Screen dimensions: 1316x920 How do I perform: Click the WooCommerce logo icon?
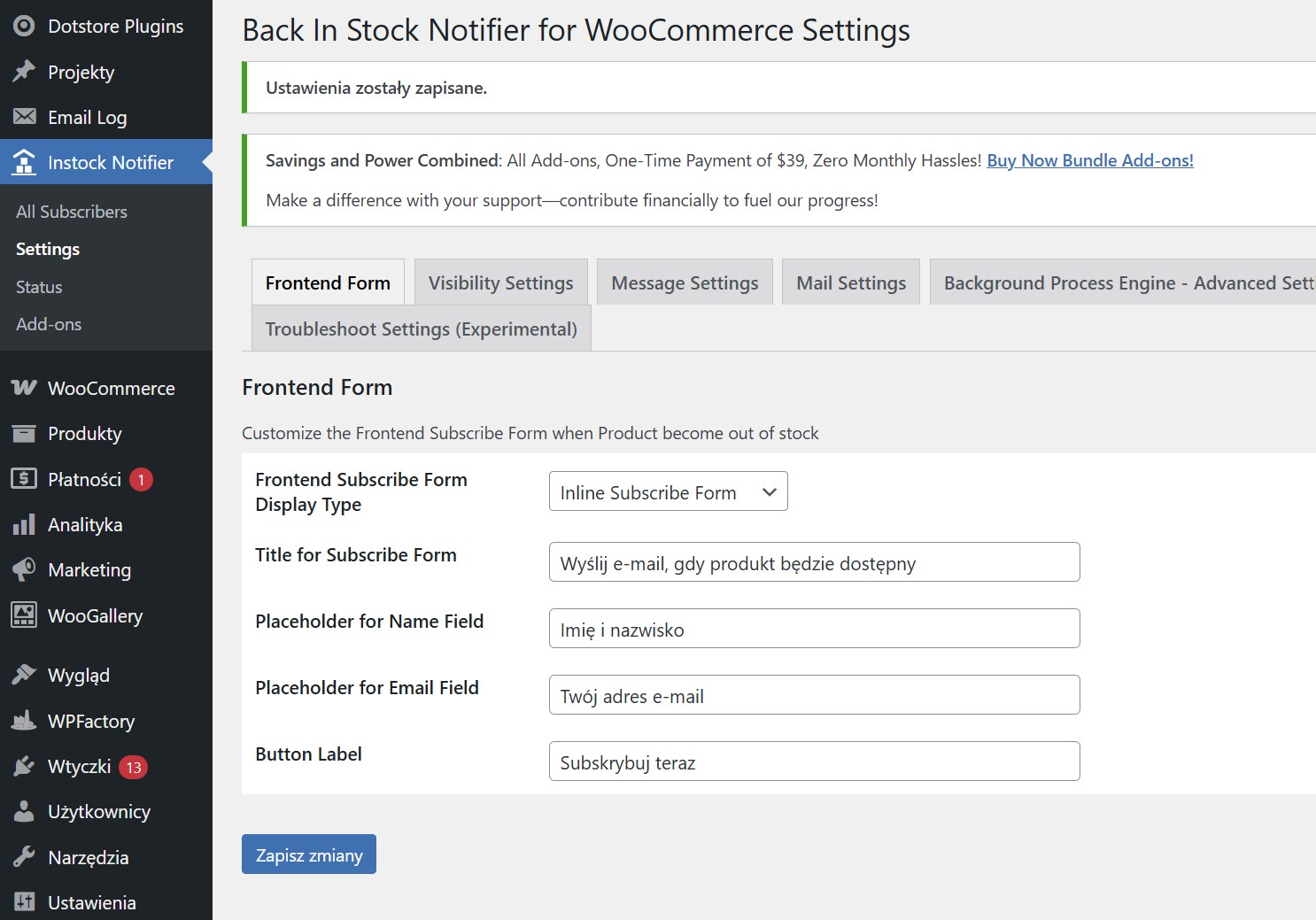click(x=24, y=388)
